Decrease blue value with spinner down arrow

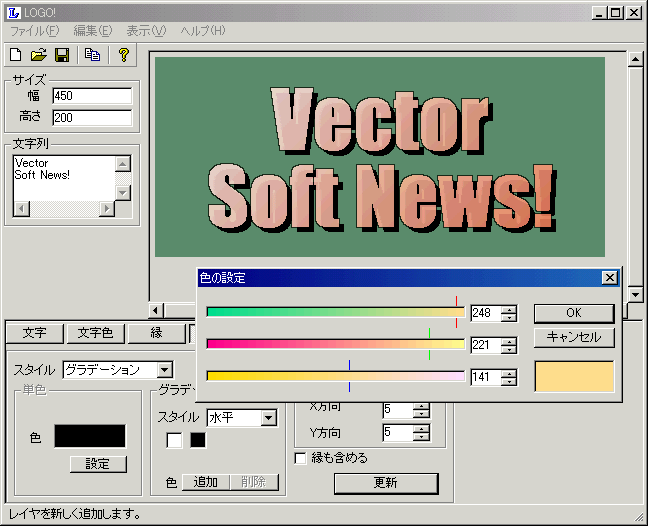tap(509, 381)
